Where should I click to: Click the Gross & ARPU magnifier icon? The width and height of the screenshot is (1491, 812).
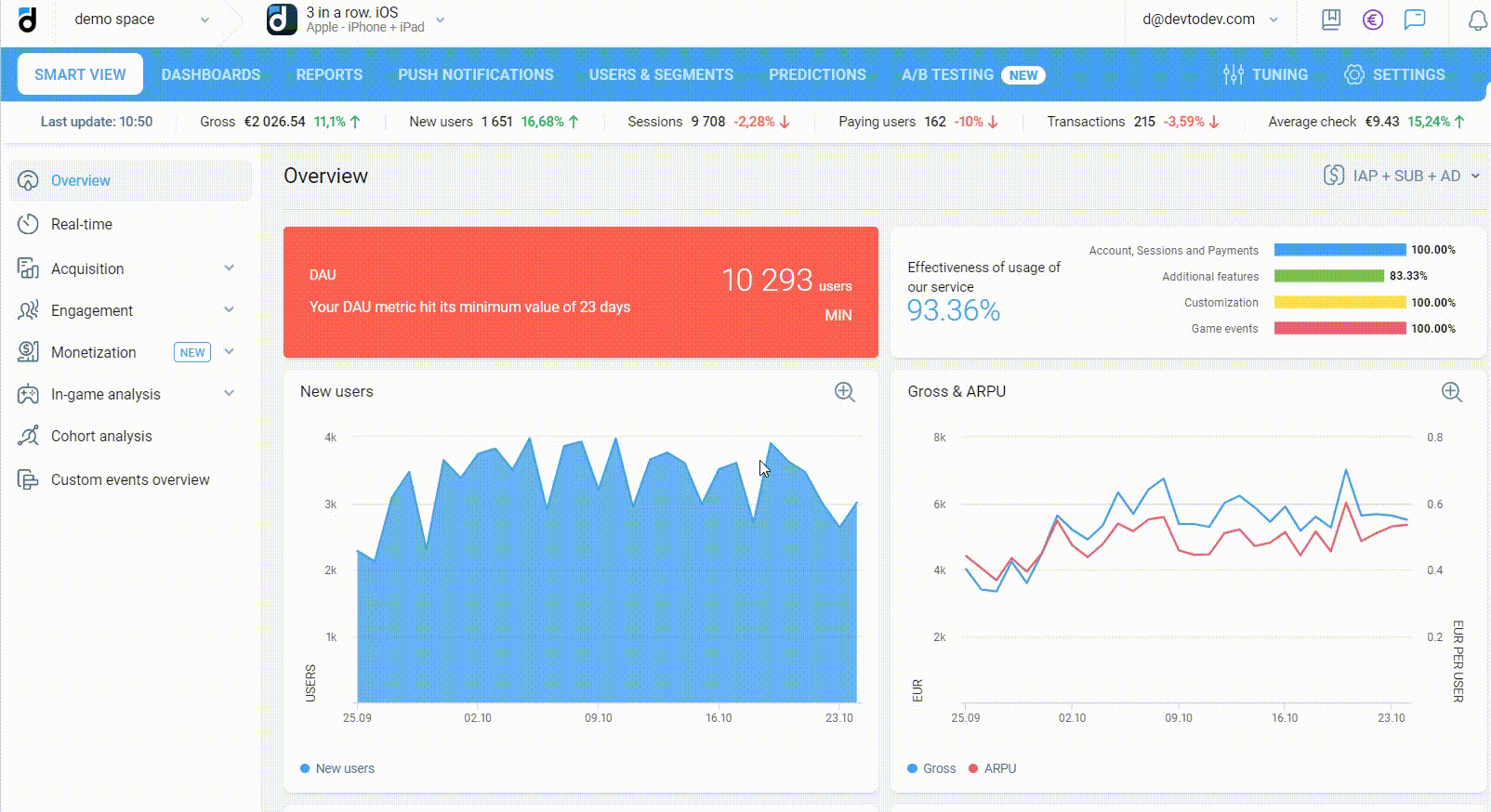tap(1451, 392)
